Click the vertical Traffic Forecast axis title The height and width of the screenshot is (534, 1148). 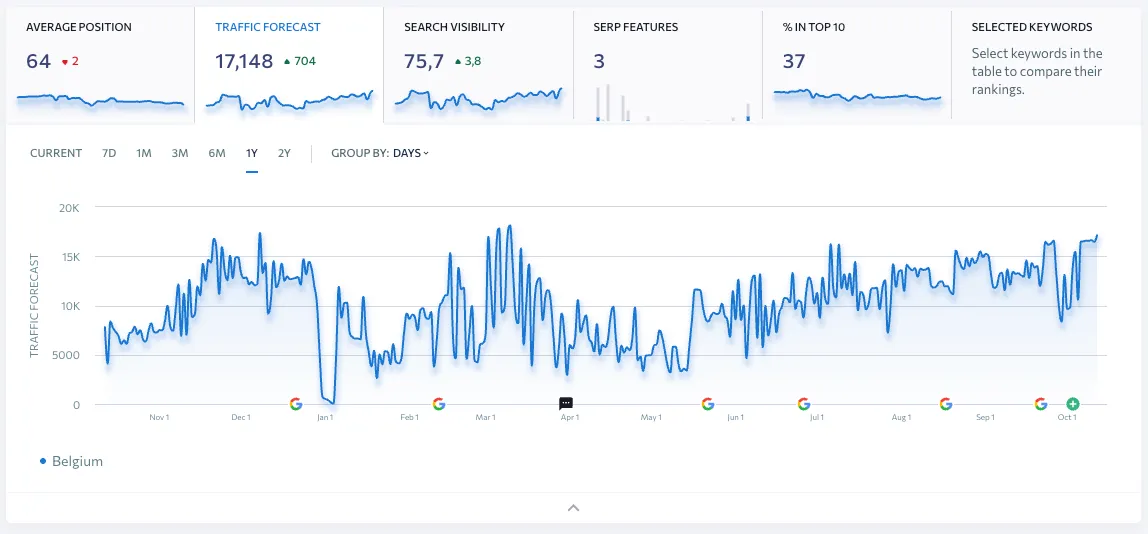34,305
